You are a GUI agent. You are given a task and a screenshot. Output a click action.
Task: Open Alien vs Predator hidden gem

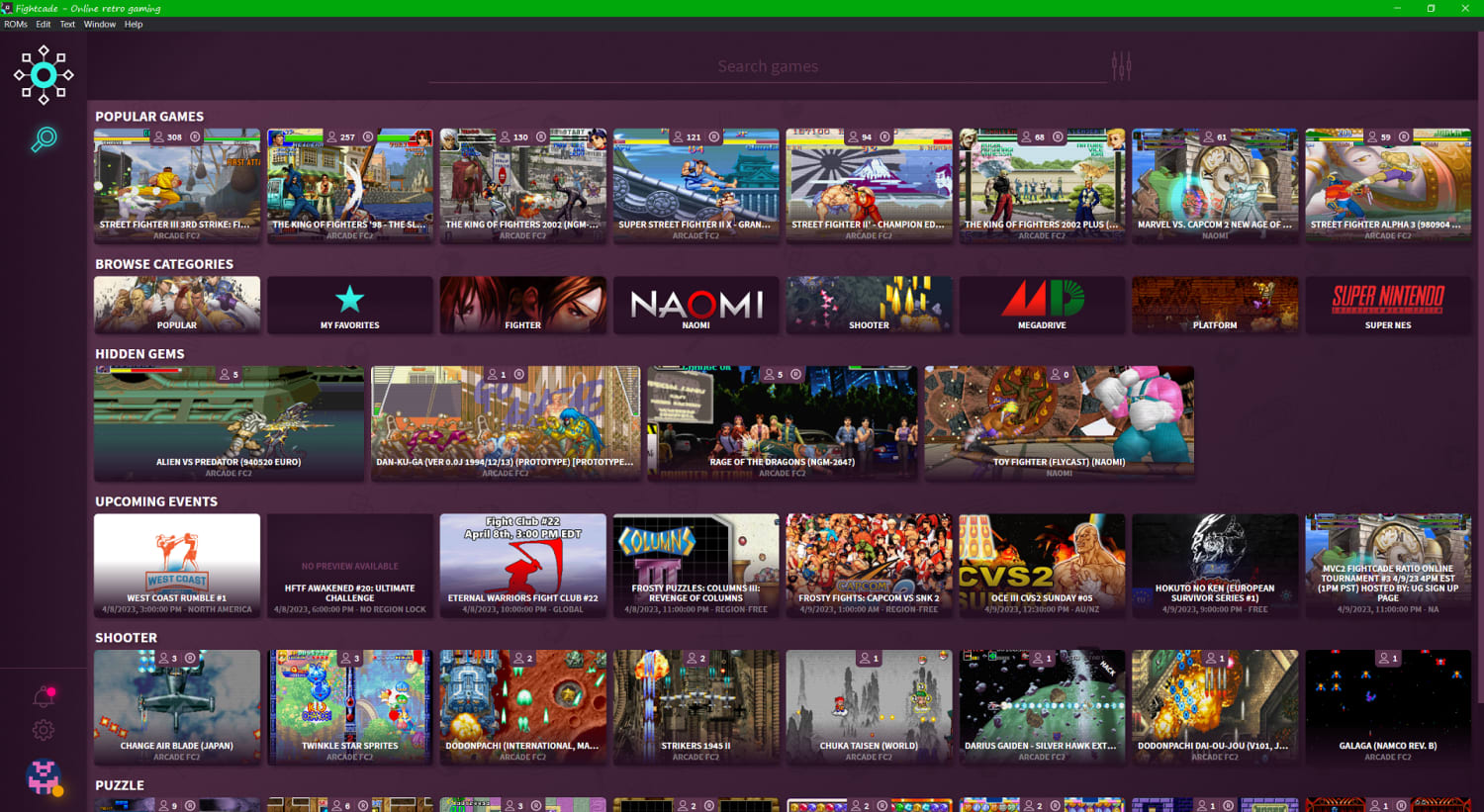[x=229, y=423]
